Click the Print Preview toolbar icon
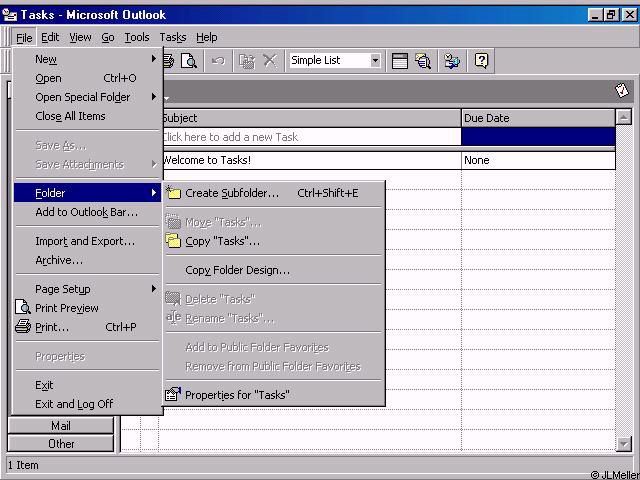640x480 pixels. pyautogui.click(x=189, y=61)
